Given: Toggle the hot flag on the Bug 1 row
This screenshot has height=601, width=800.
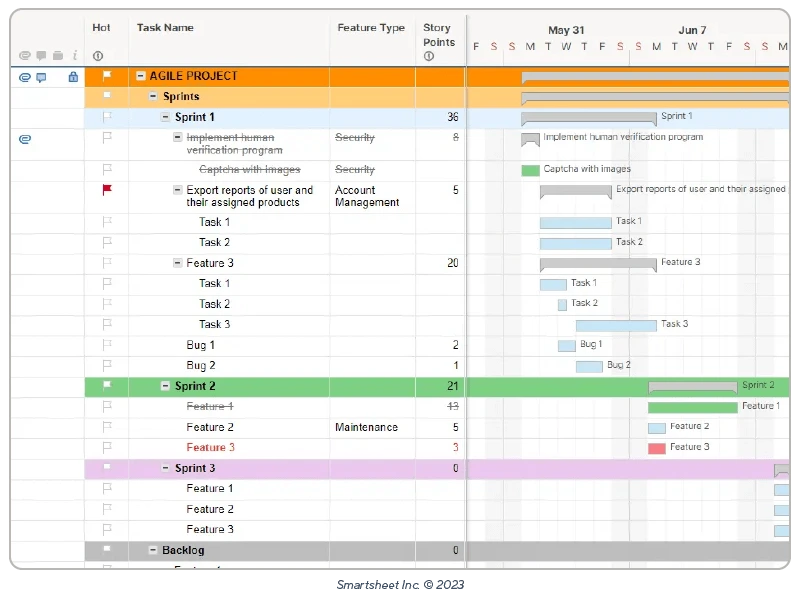Looking at the screenshot, I should [105, 345].
